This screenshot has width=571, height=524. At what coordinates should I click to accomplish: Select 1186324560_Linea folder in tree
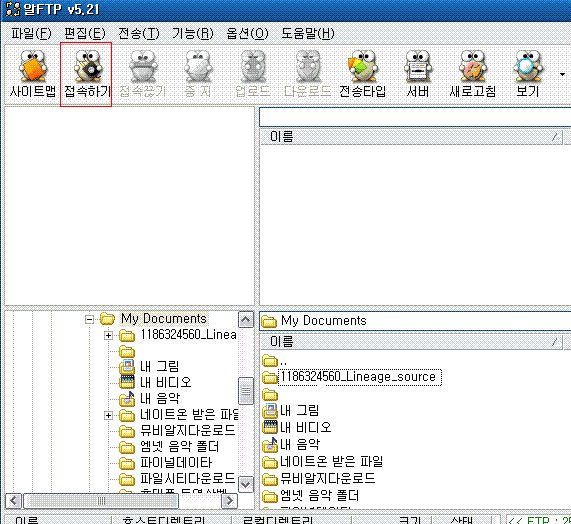coord(188,335)
